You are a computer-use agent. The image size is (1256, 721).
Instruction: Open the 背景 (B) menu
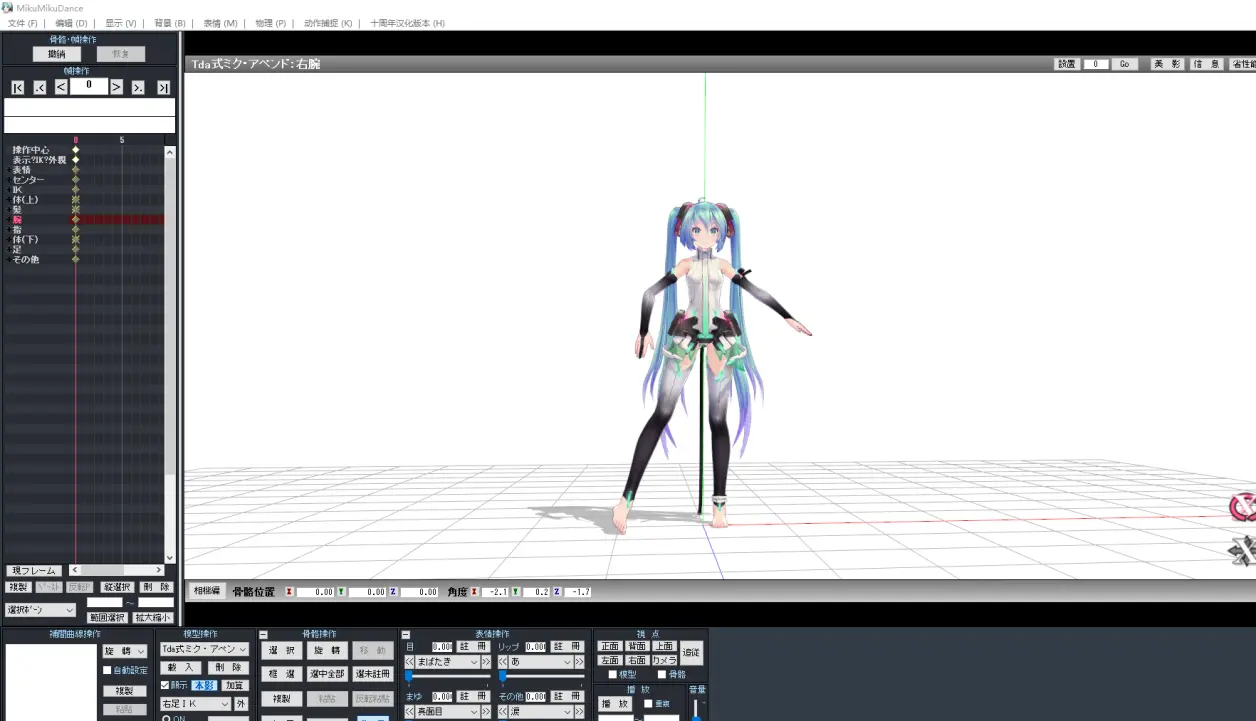point(169,23)
